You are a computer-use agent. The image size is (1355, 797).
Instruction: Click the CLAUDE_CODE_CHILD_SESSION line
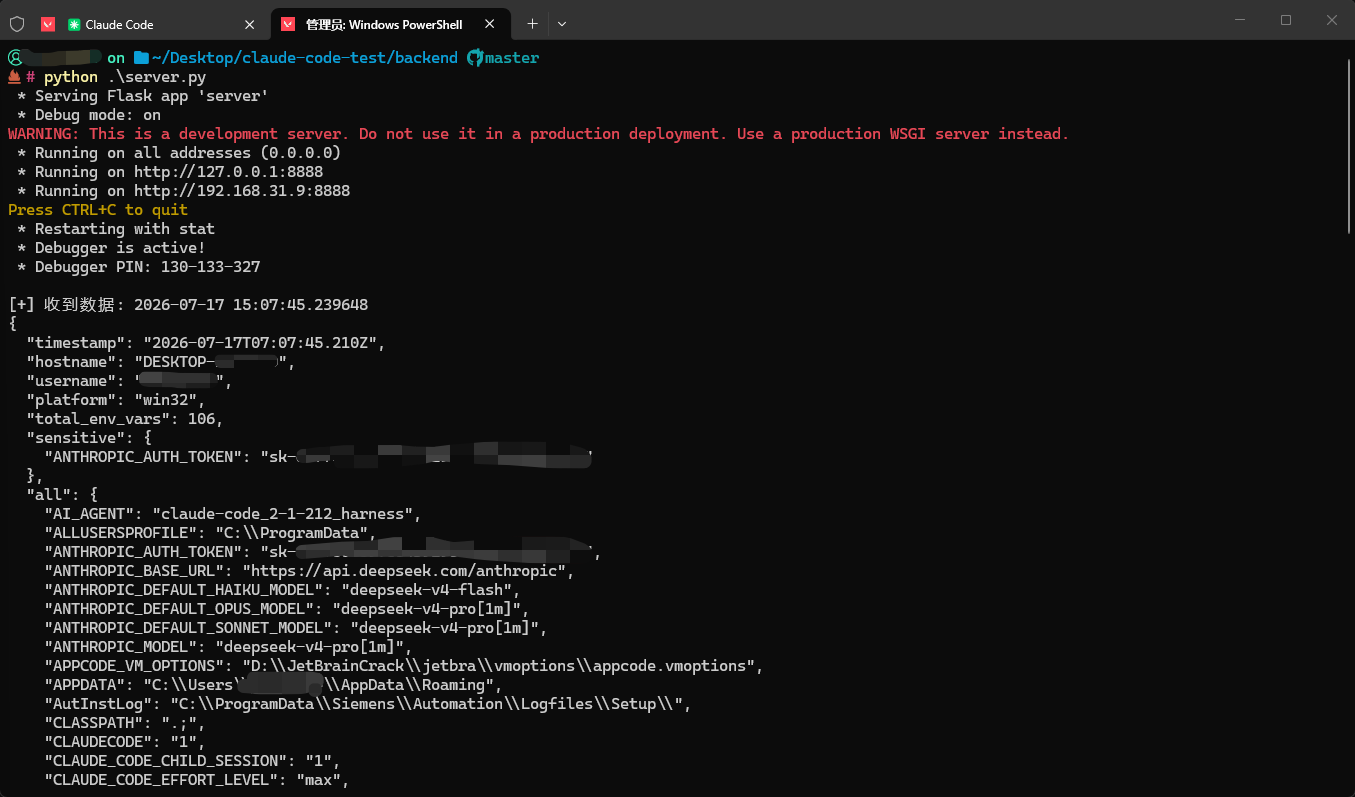click(192, 761)
